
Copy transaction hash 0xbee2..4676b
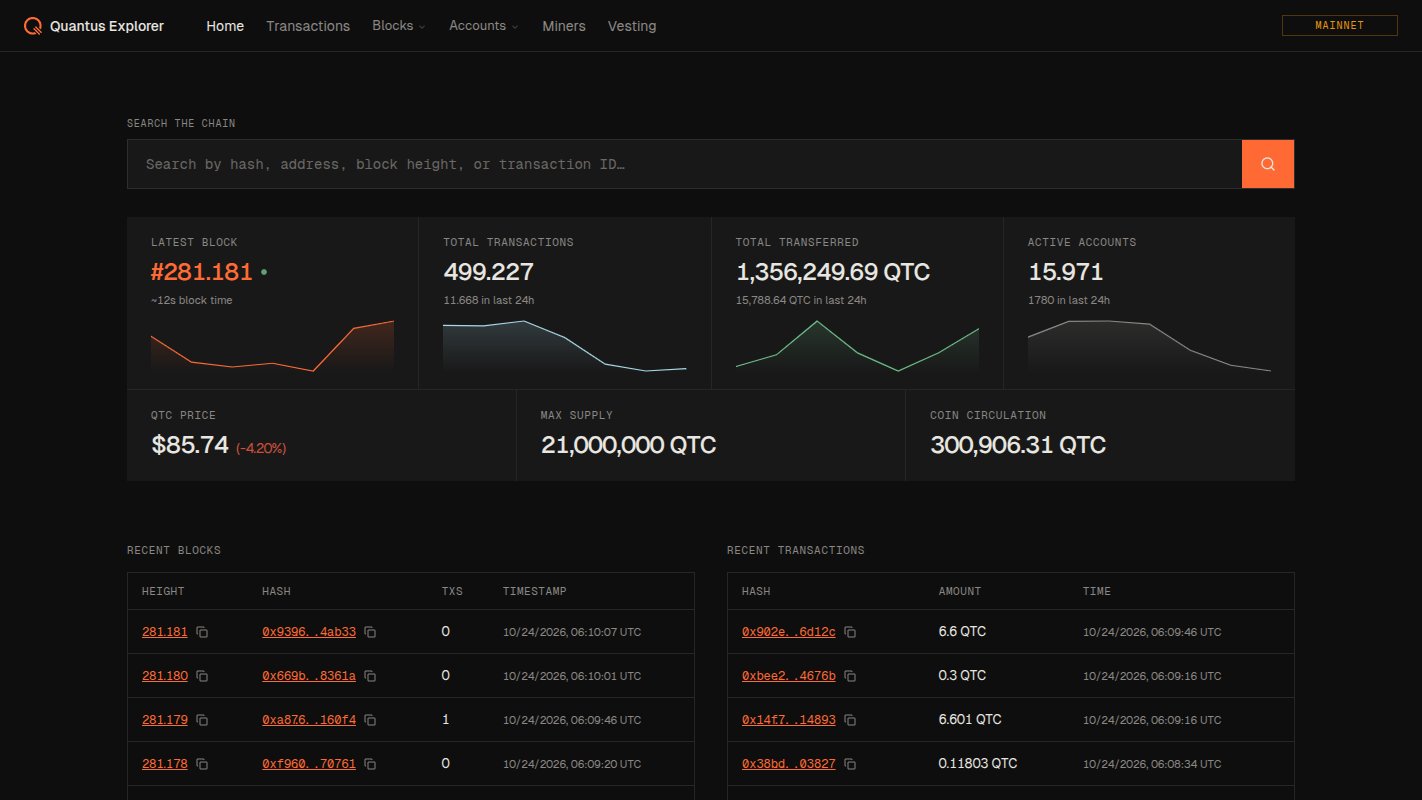coord(850,676)
